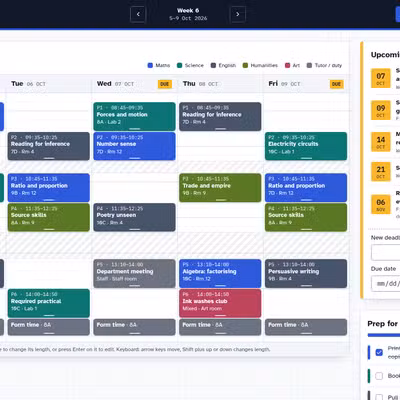Image resolution: width=400 pixels, height=400 pixels.
Task: Click the Tutor / duty legend label
Action: tap(328, 65)
